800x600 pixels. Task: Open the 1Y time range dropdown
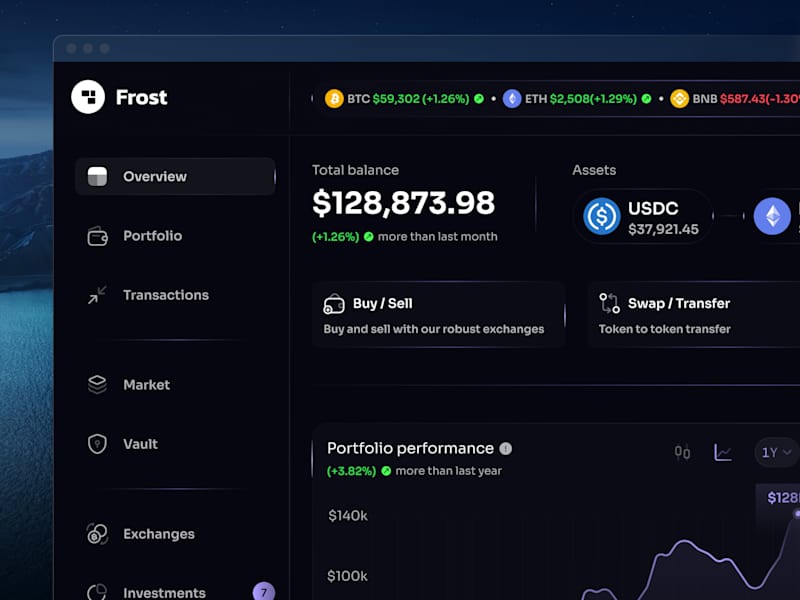tap(775, 453)
